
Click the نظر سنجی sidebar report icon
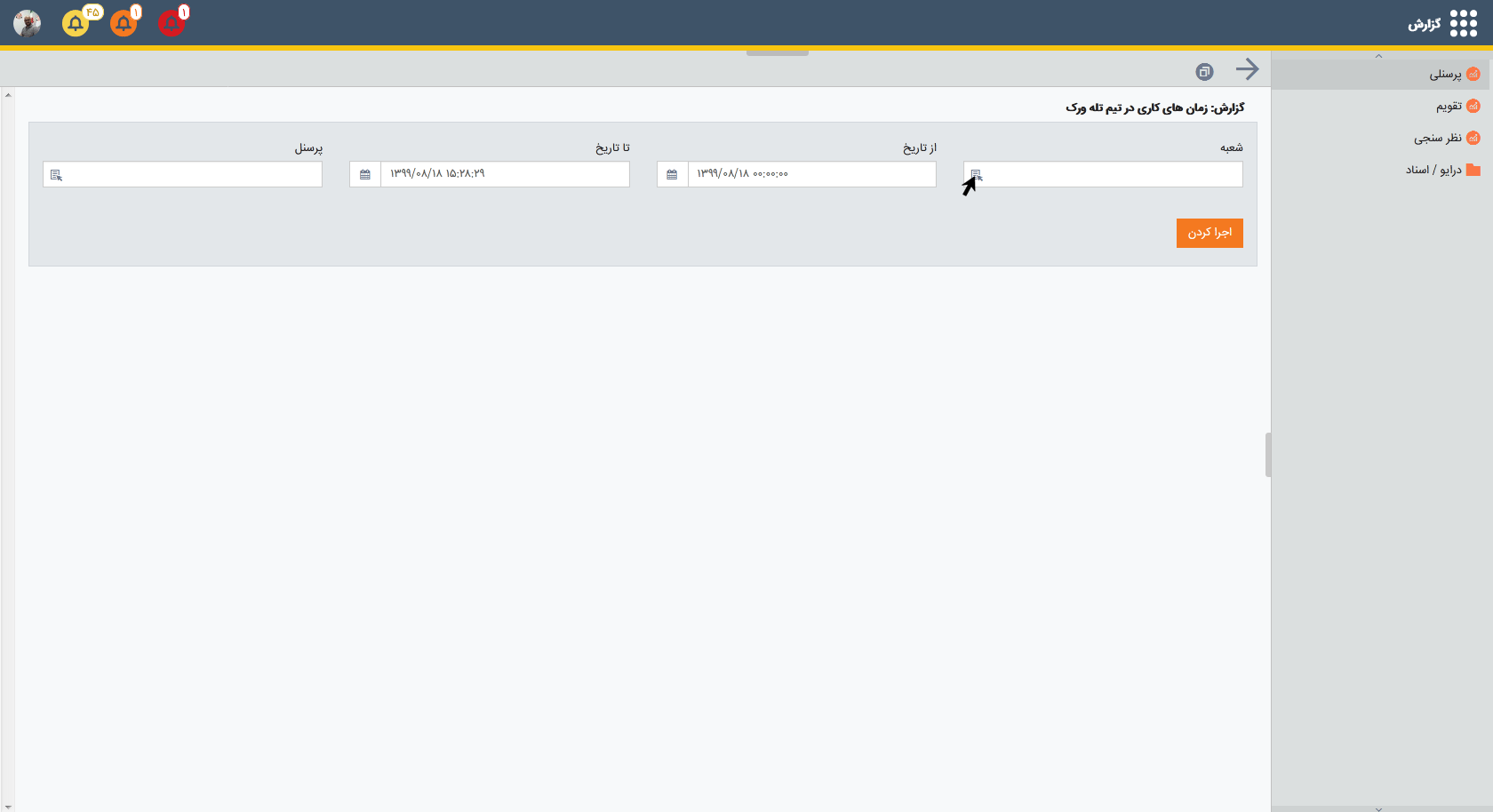[1473, 138]
